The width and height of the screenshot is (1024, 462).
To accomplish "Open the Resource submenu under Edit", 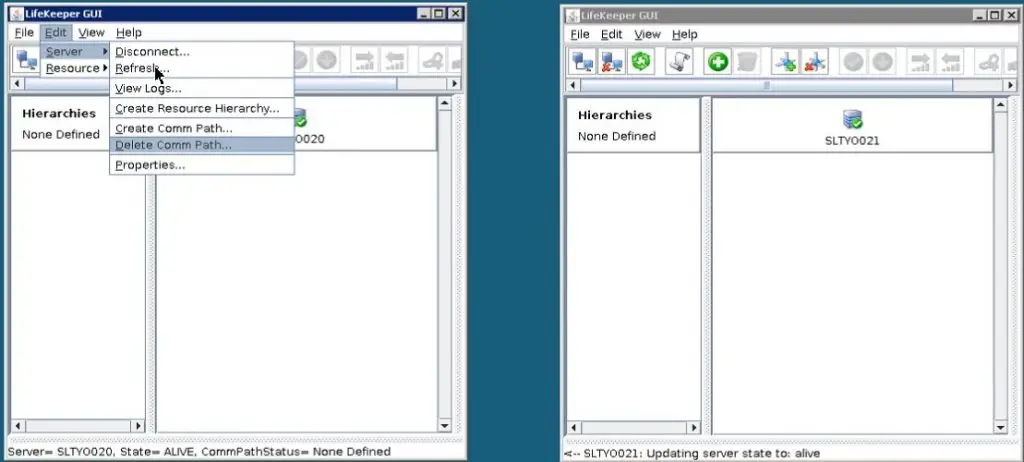I will (75, 68).
